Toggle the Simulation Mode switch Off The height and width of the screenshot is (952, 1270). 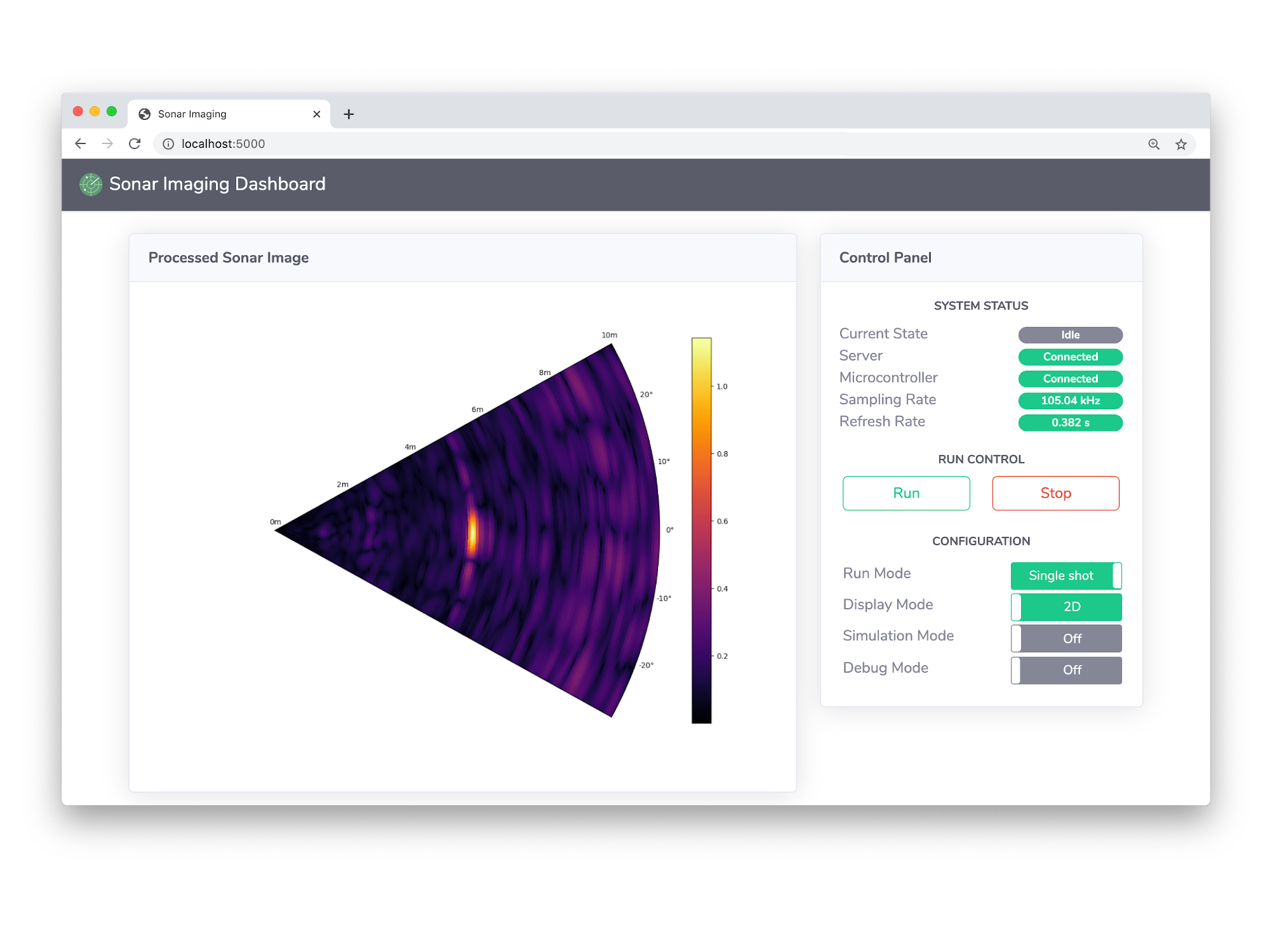coord(1065,637)
